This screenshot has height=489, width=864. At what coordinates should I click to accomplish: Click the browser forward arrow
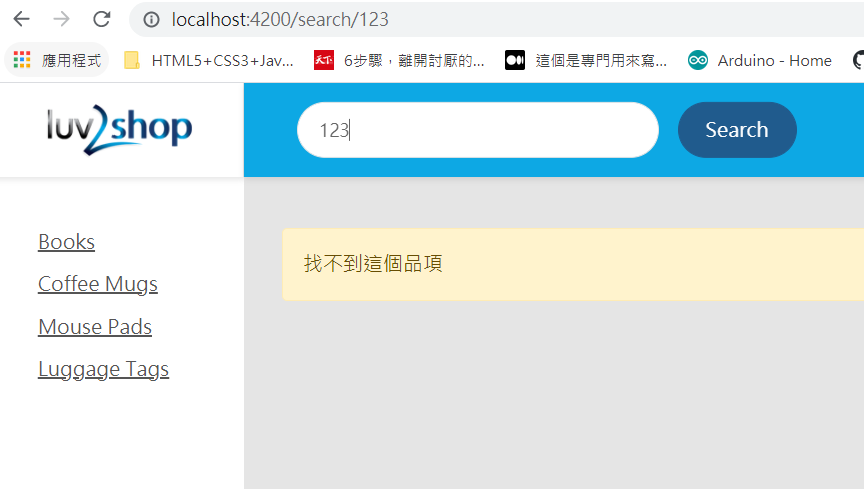pyautogui.click(x=62, y=19)
